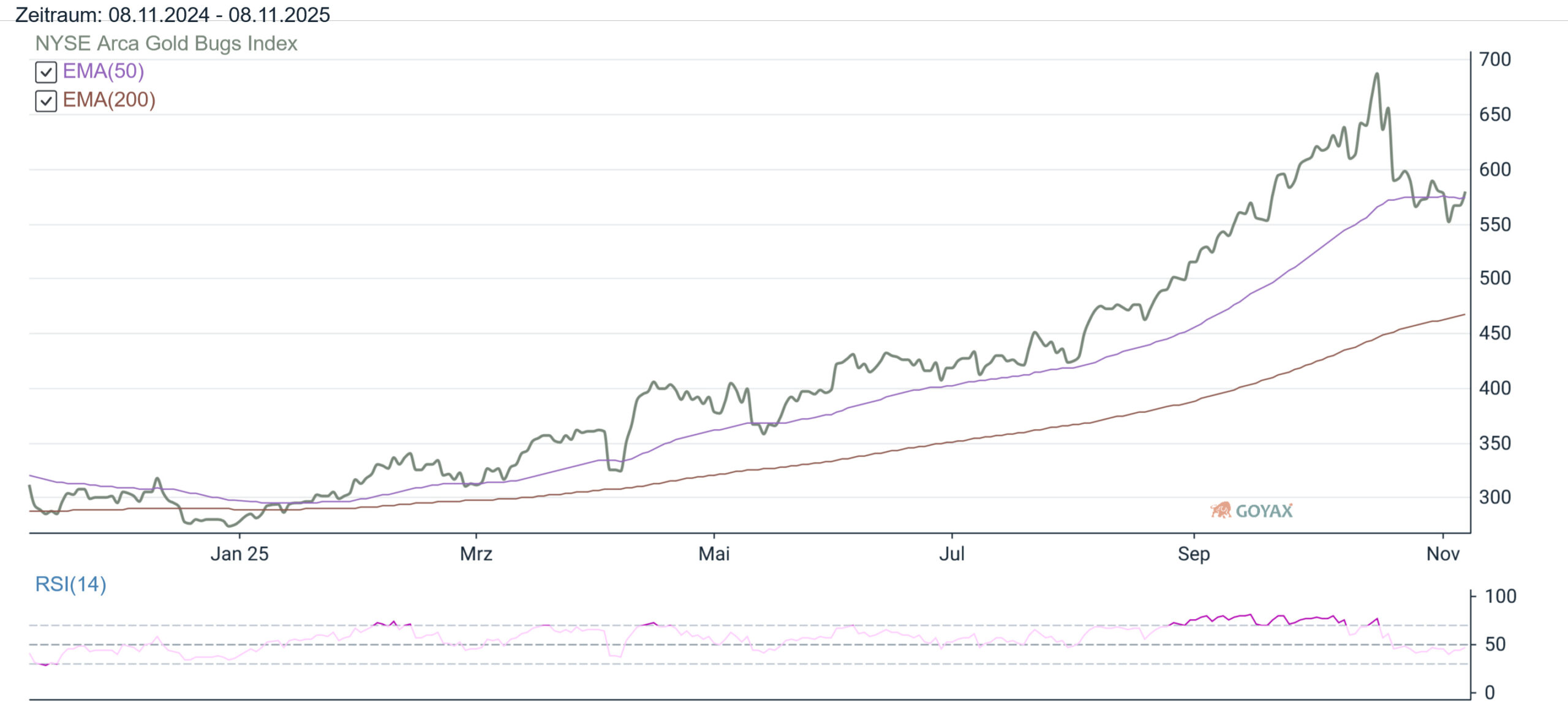The height and width of the screenshot is (706, 1568).
Task: Click the Zeitraum date range header
Action: [172, 14]
